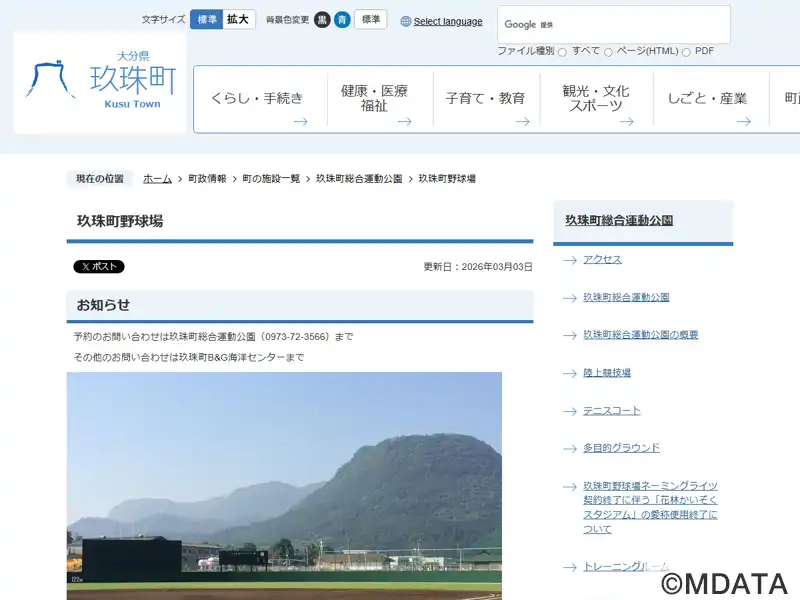Click 更新日：2026年03月03日 text
The height and width of the screenshot is (600, 800).
478,267
